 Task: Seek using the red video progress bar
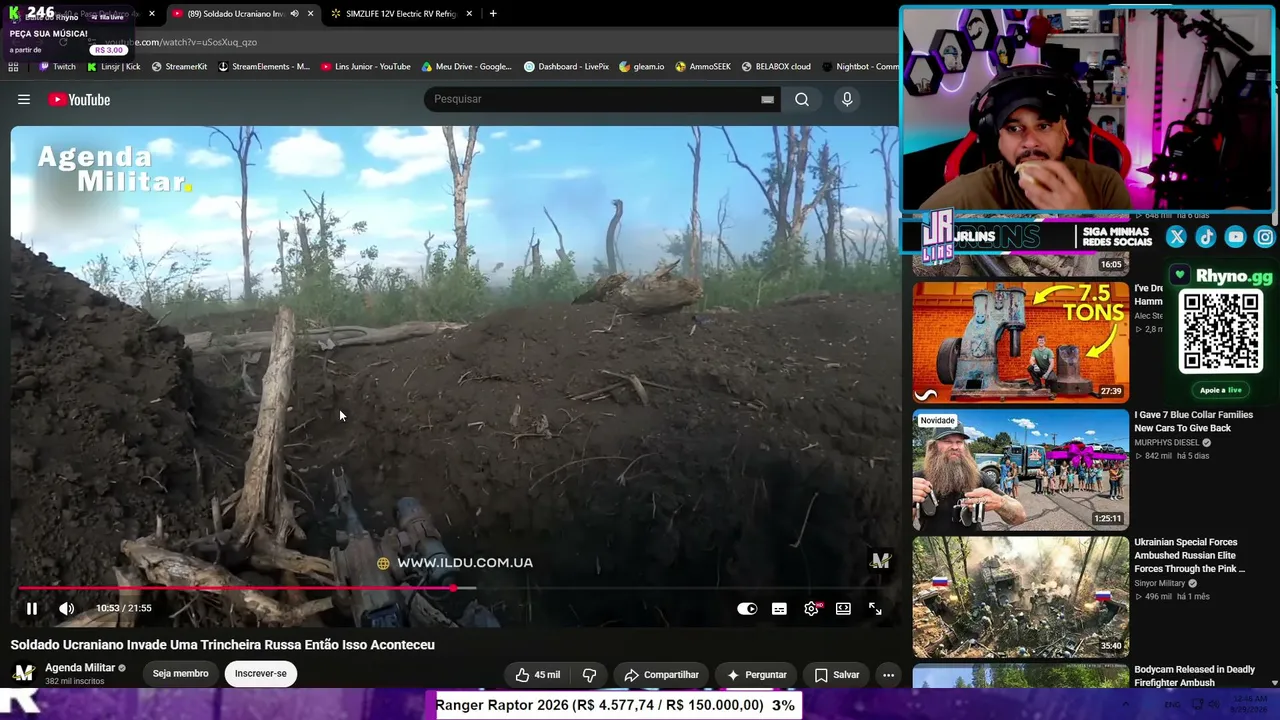click(x=454, y=588)
